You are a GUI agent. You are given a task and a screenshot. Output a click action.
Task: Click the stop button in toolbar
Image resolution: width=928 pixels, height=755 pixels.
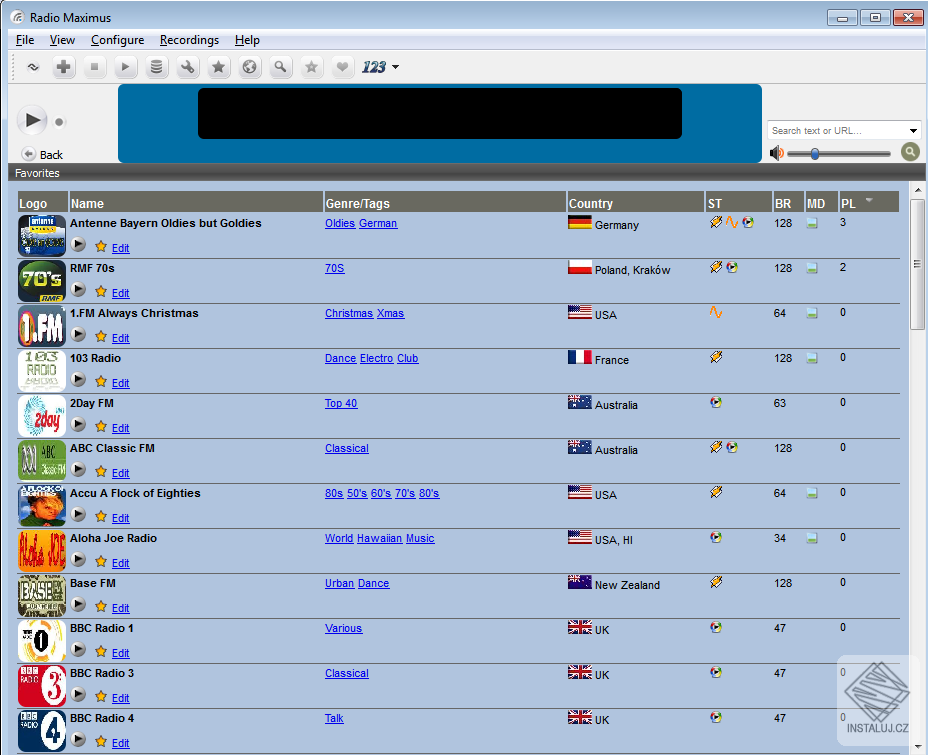(94, 67)
